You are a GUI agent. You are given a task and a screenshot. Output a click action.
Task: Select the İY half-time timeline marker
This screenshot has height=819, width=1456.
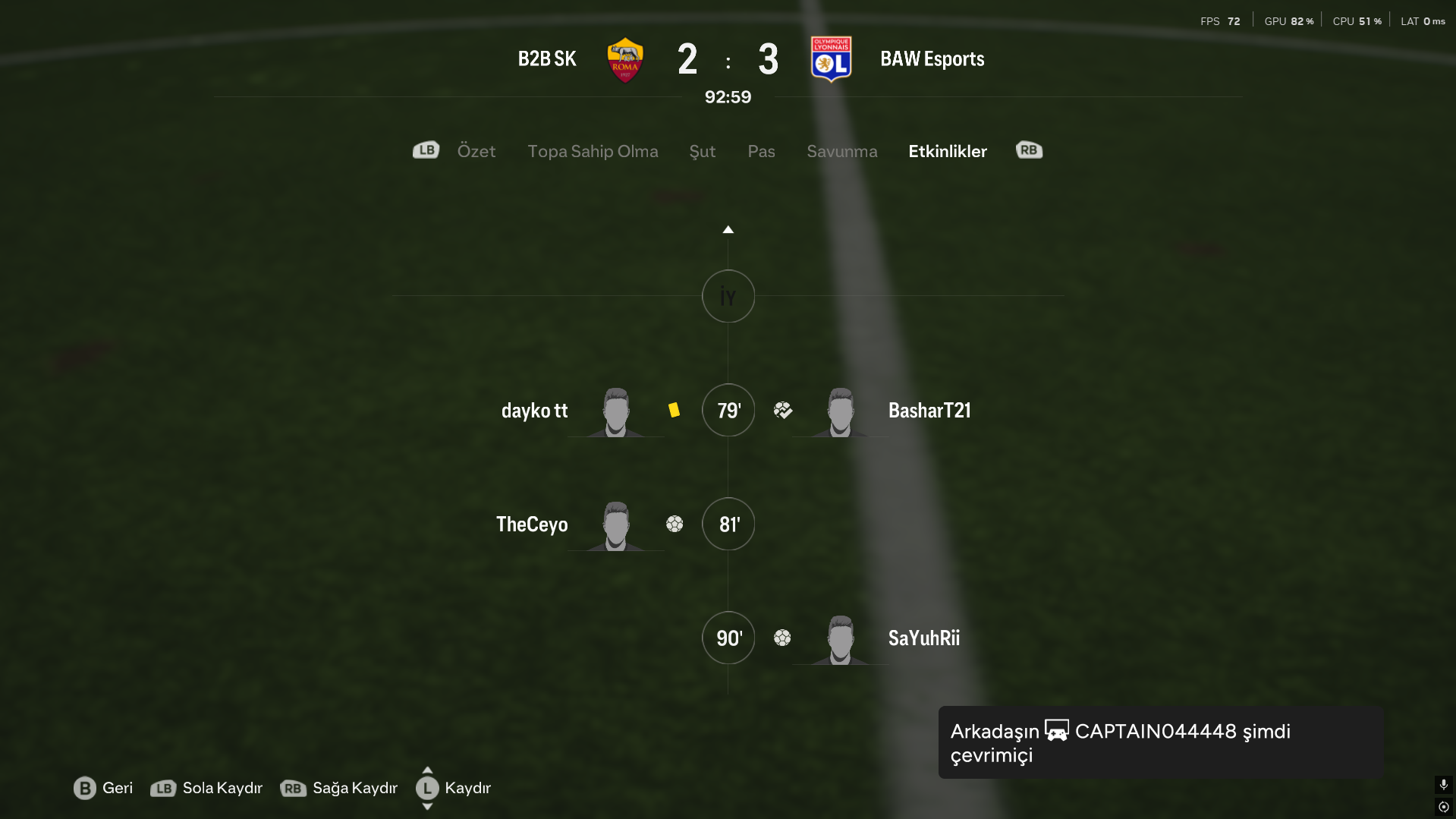[728, 296]
